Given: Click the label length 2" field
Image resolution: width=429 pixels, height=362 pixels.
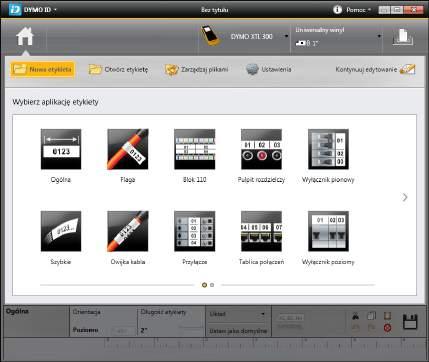Looking at the screenshot, I should [171, 331].
